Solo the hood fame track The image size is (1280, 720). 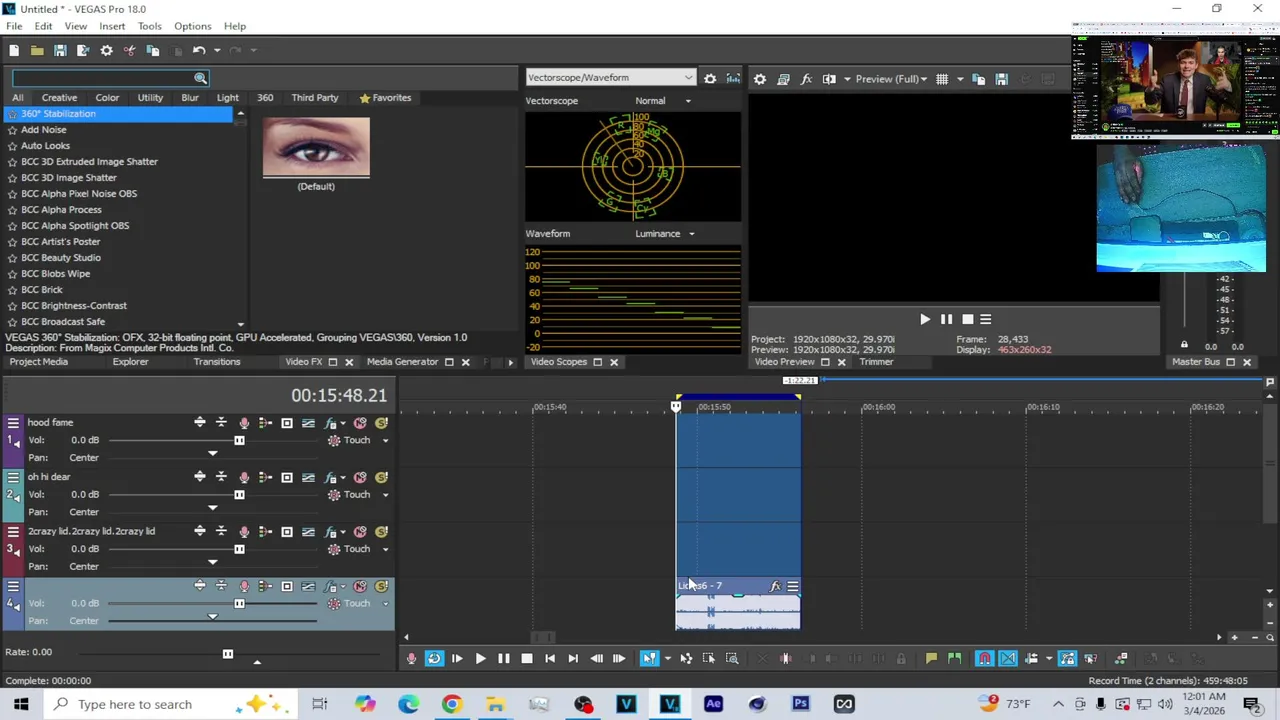tap(381, 423)
